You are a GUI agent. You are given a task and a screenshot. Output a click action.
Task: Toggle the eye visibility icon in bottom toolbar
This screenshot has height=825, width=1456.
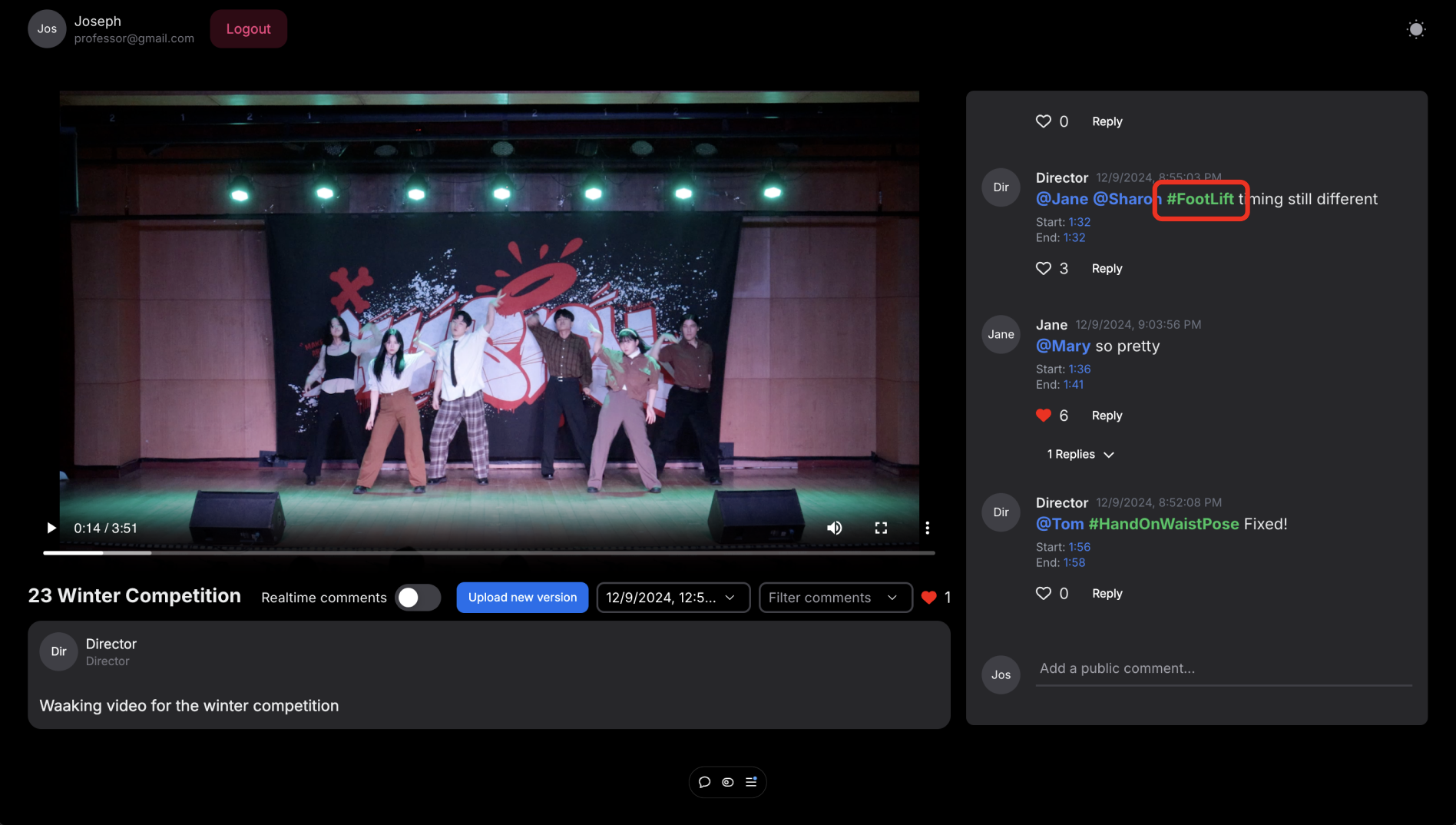pos(727,781)
